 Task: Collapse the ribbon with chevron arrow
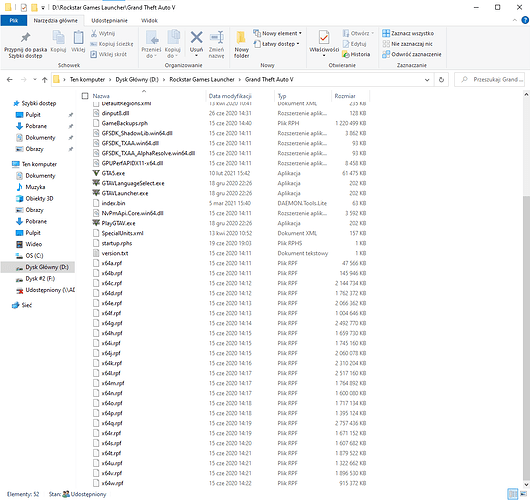tap(514, 20)
